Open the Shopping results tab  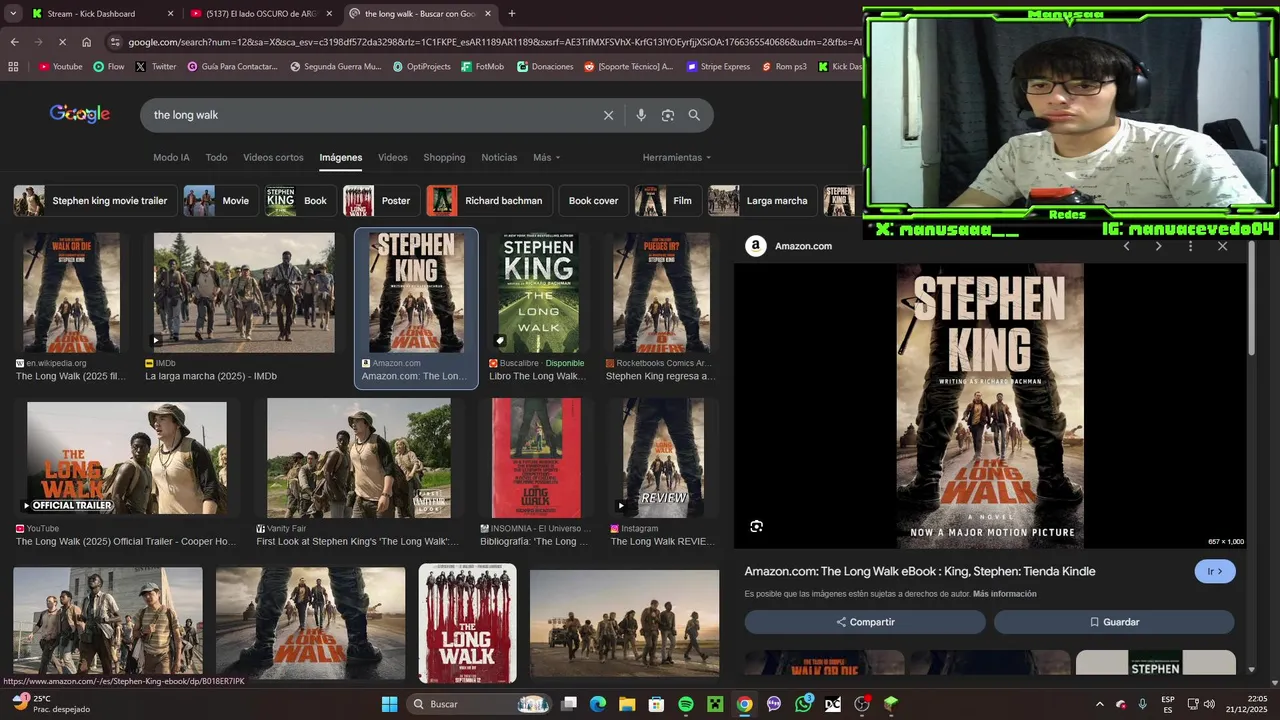click(444, 158)
